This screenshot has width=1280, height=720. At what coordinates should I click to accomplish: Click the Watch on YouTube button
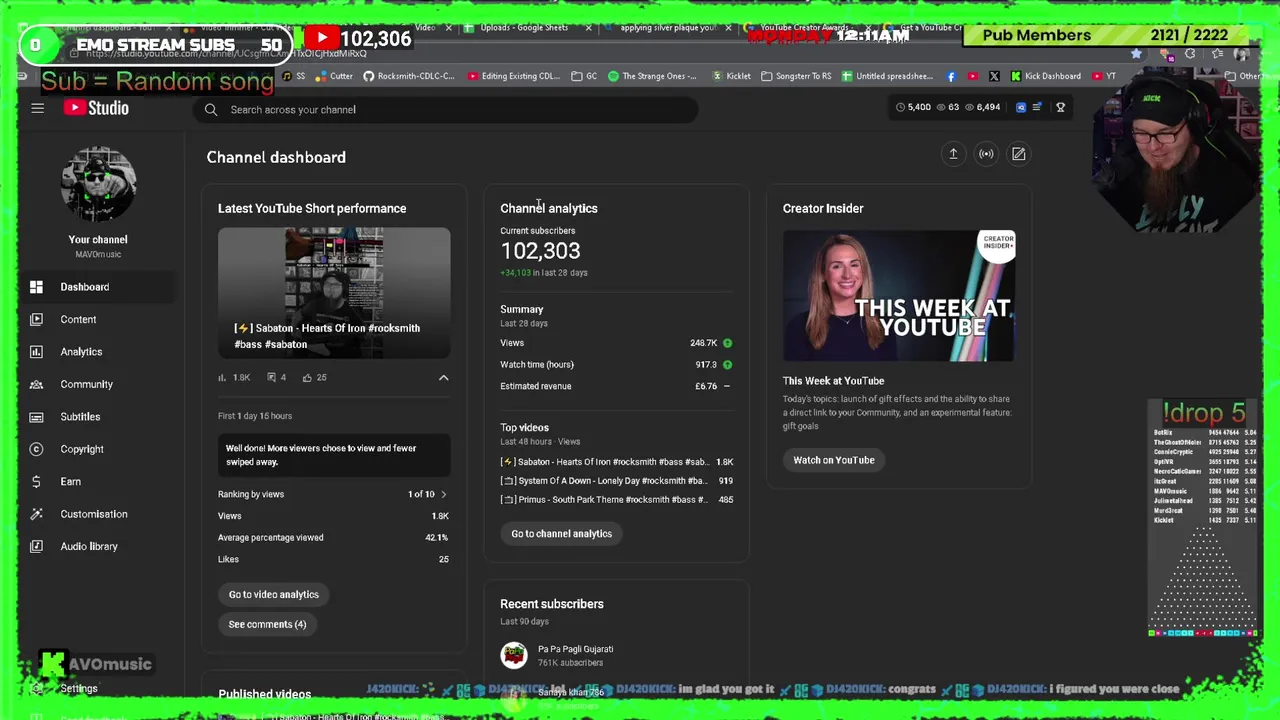pyautogui.click(x=834, y=460)
